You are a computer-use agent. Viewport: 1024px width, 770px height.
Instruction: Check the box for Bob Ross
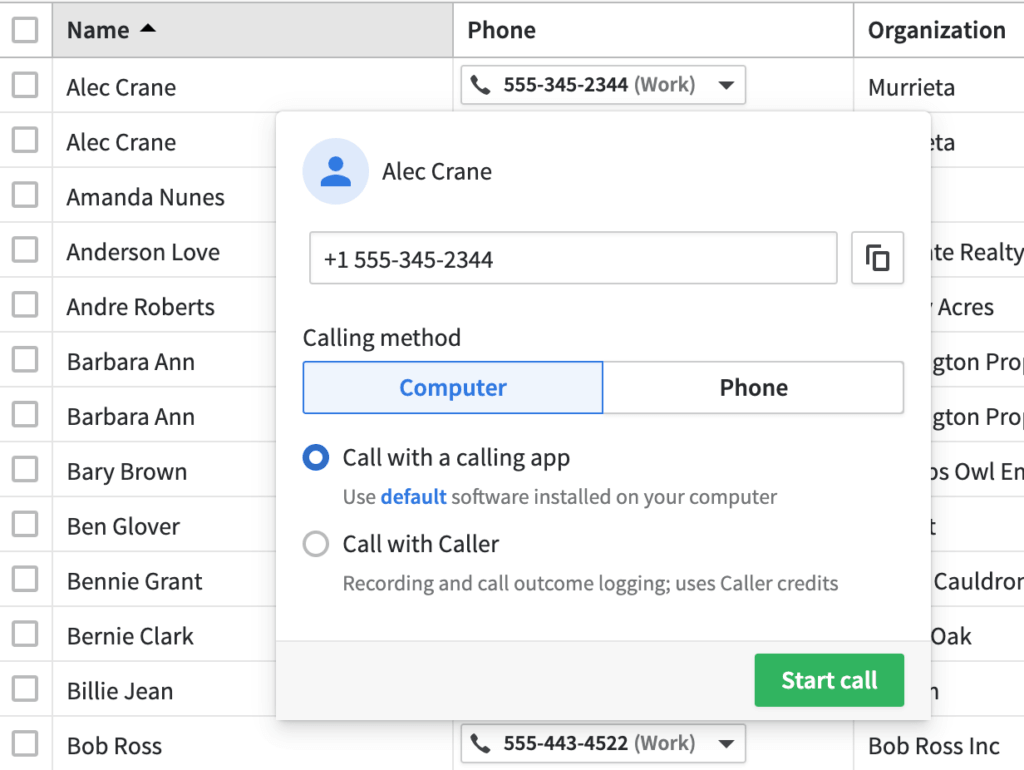point(25,743)
